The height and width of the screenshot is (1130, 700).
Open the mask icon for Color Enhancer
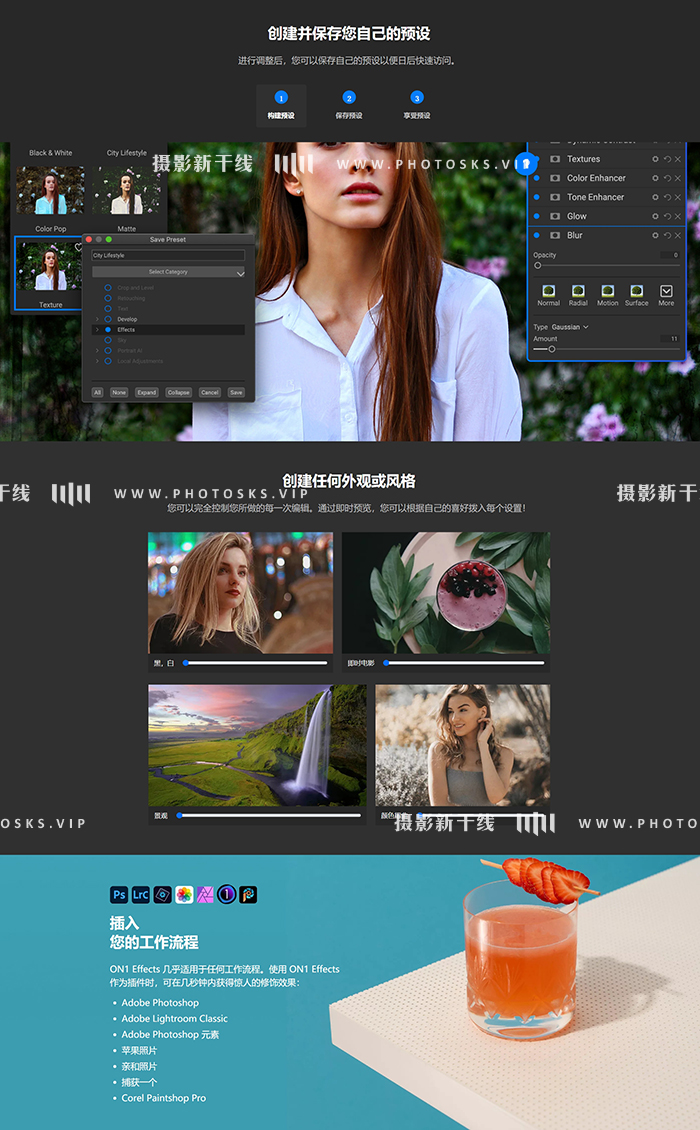pyautogui.click(x=555, y=178)
